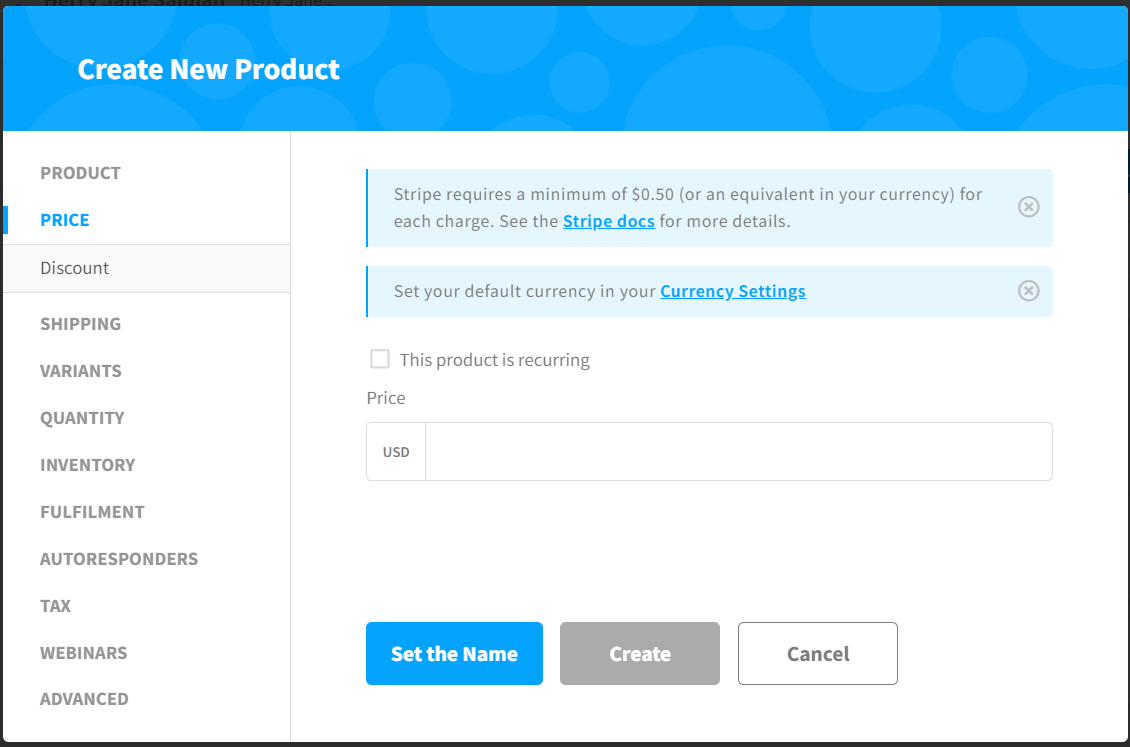Open the Autoresponders section
The height and width of the screenshot is (747, 1130).
pyautogui.click(x=119, y=559)
